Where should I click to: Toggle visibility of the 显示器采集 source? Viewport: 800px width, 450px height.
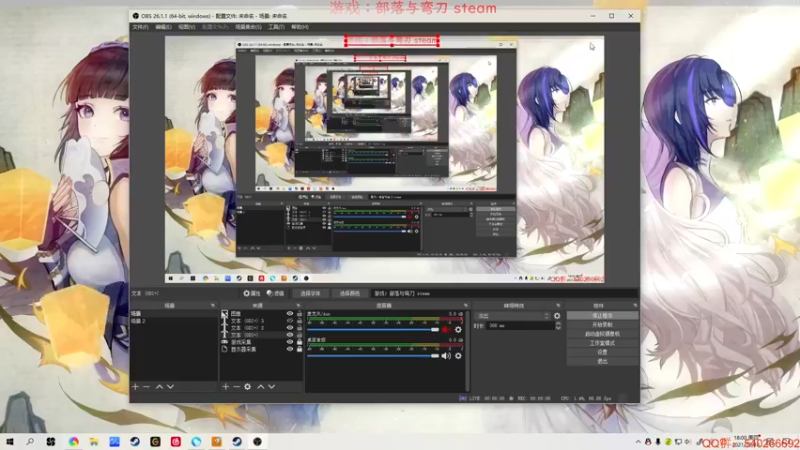pyautogui.click(x=290, y=349)
